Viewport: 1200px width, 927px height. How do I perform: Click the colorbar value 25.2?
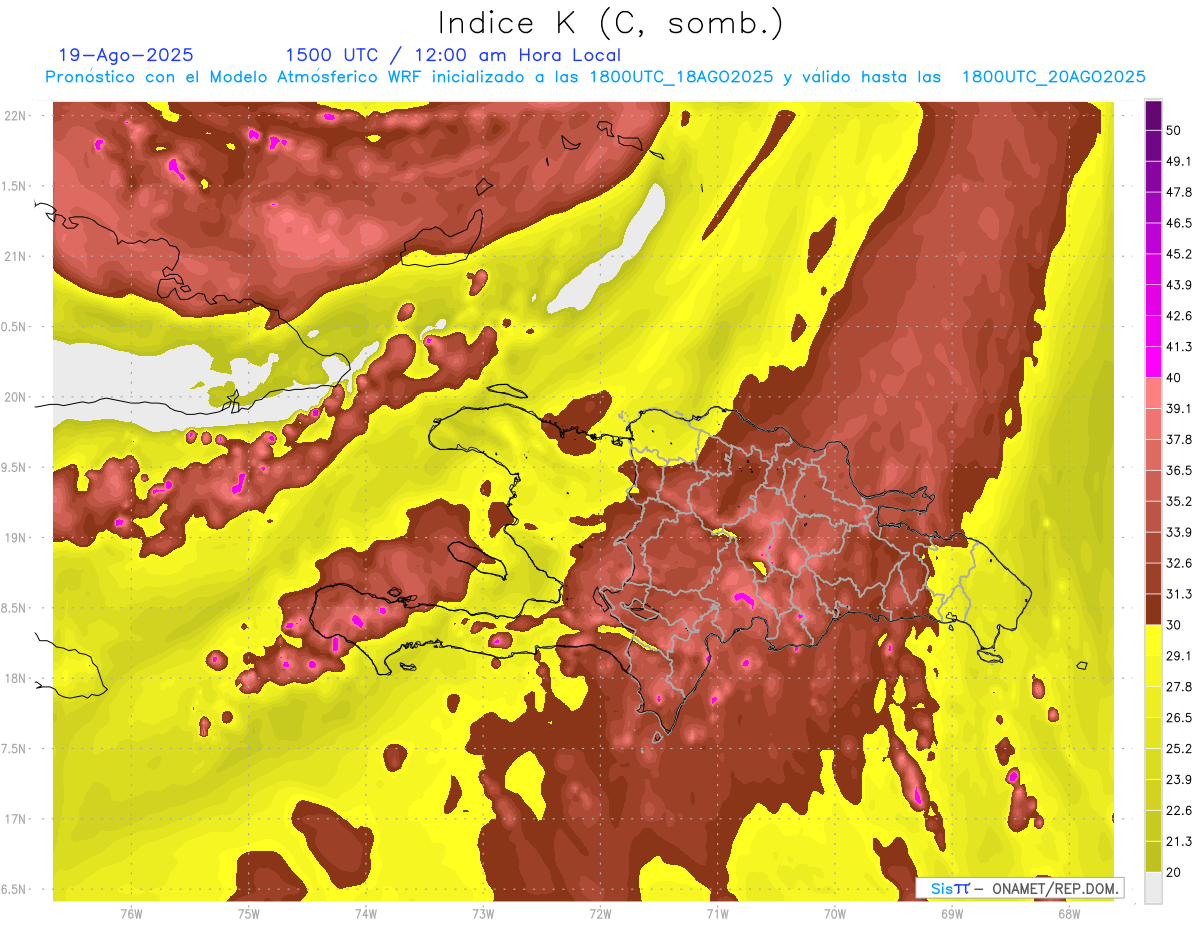click(1179, 748)
